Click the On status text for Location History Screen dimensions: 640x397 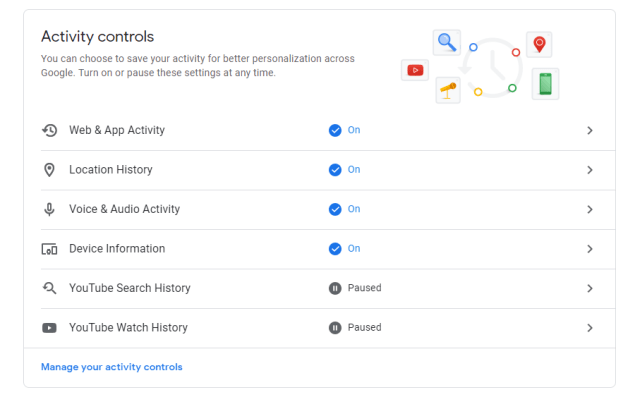(354, 169)
